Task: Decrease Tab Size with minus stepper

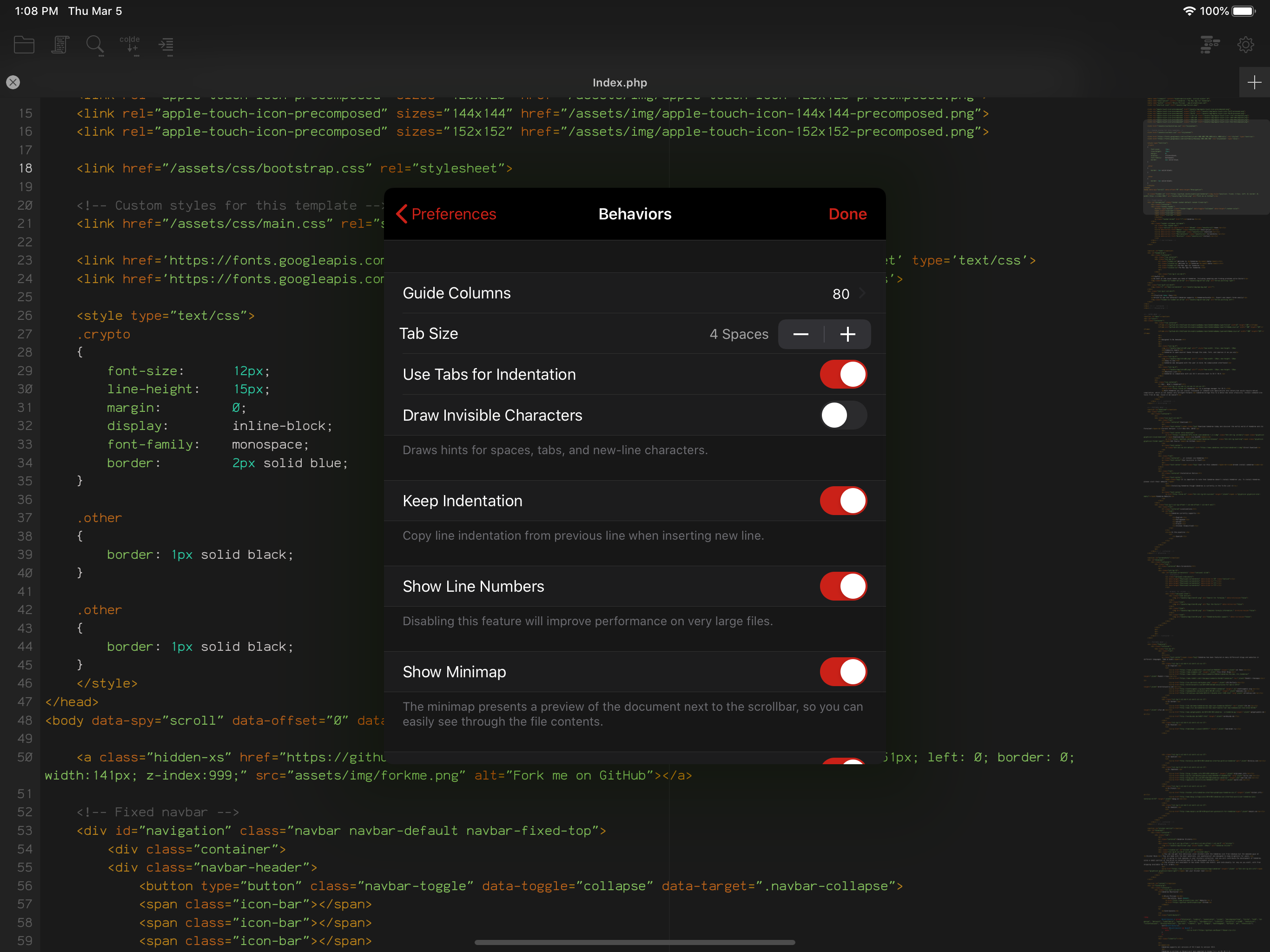Action: (x=801, y=334)
